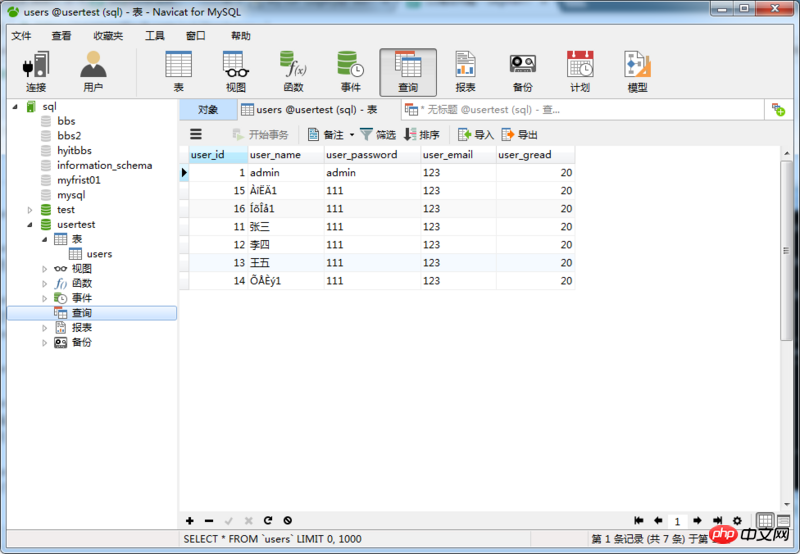
Task: Click the user_name column header
Action: coord(275,155)
